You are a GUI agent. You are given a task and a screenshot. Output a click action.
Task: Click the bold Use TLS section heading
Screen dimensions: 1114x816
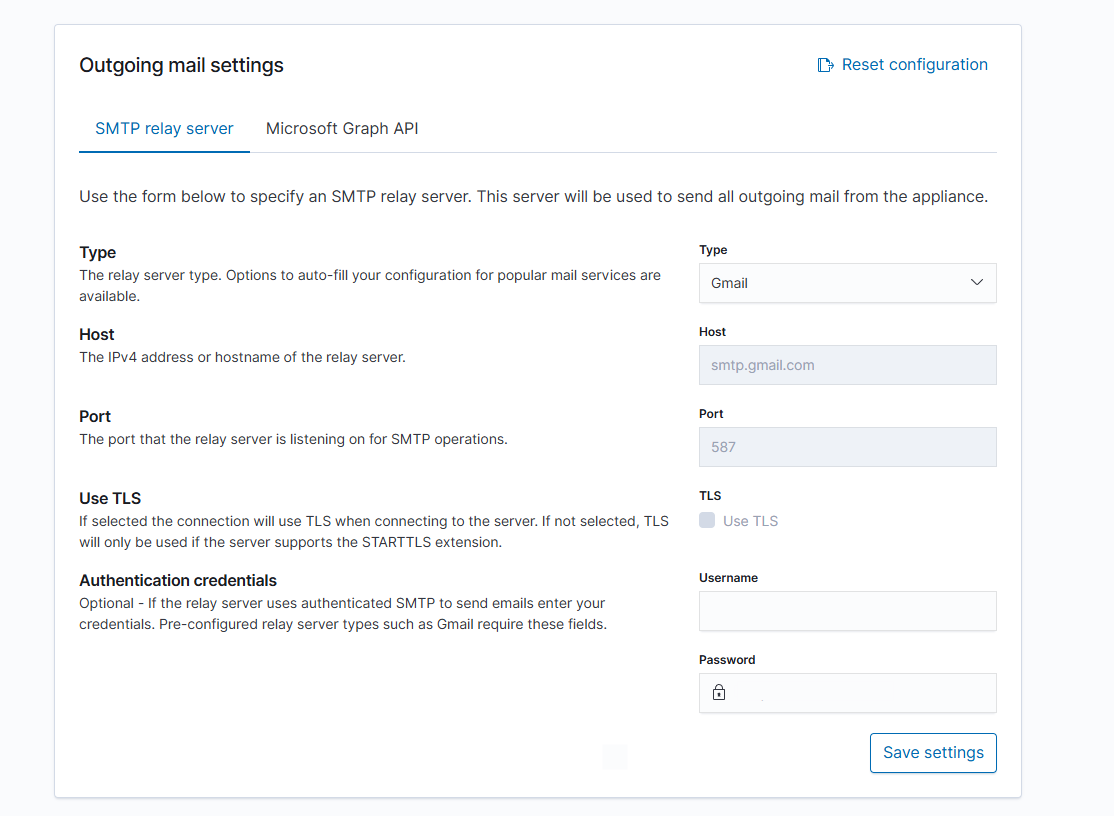coord(110,499)
